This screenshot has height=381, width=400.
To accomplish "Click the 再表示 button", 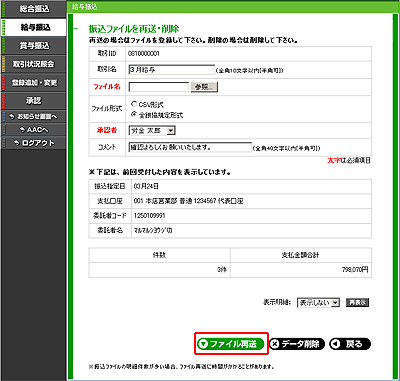I will pos(357,303).
